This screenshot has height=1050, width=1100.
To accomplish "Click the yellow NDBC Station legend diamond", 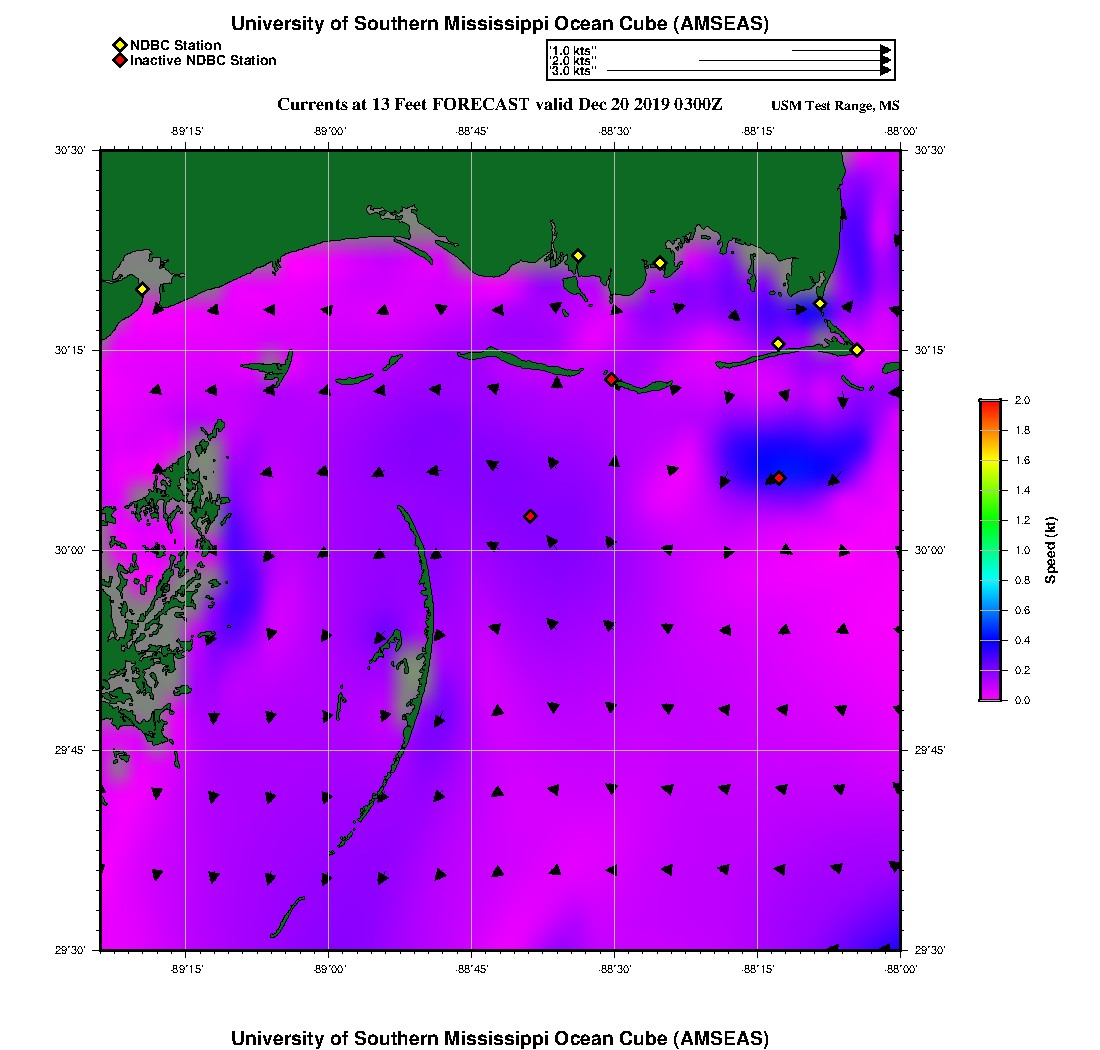I will (119, 45).
